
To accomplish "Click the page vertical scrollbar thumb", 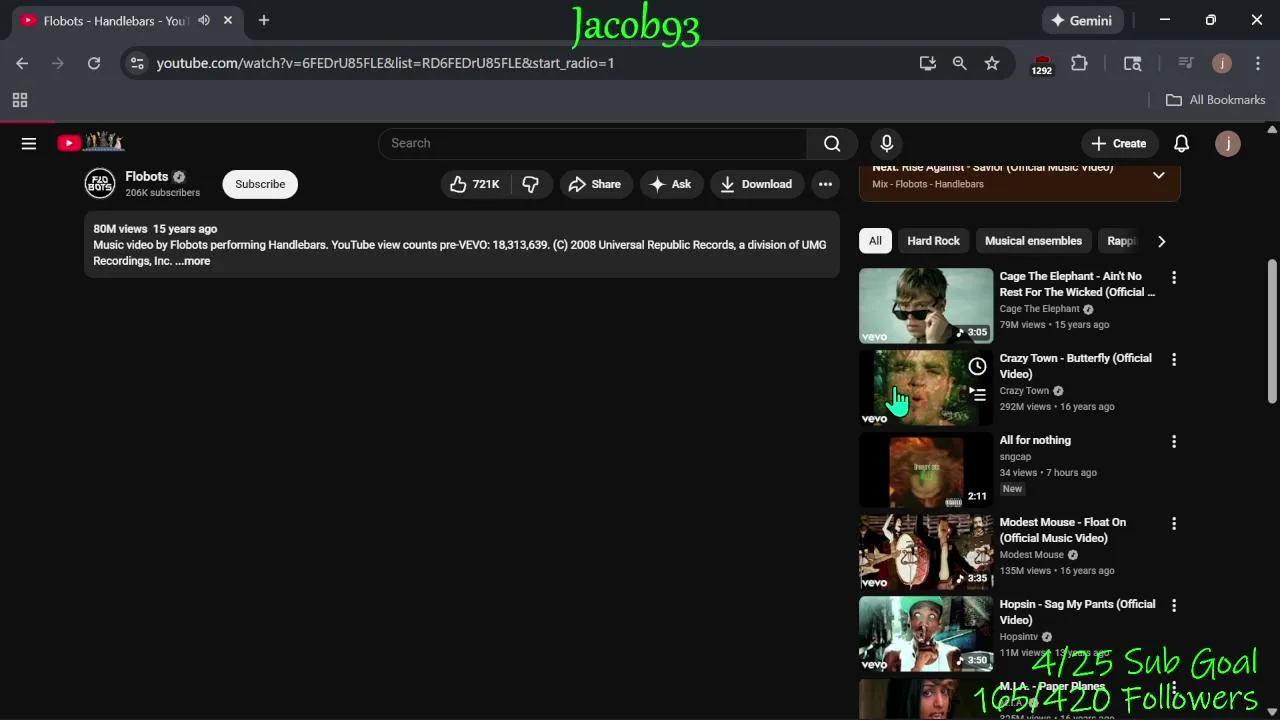I will click(x=1272, y=331).
